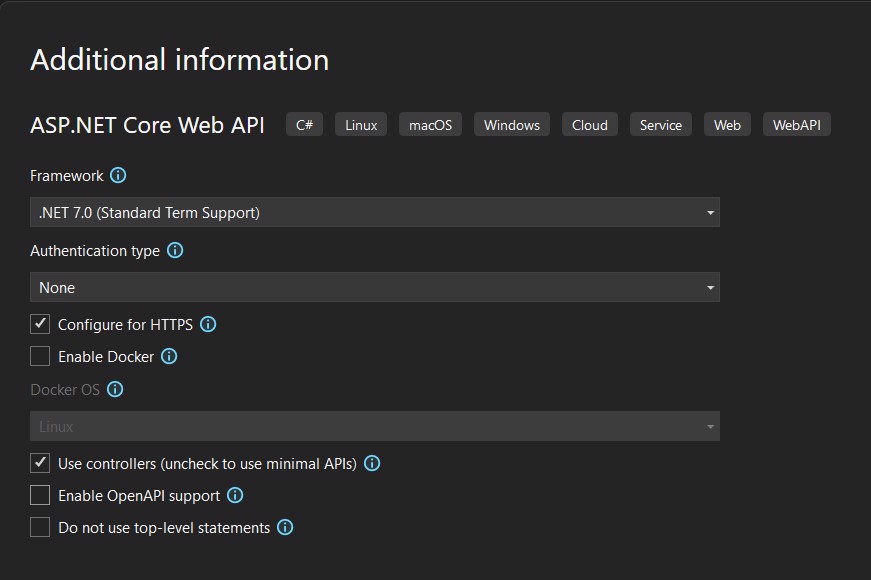Click the WebAPI tag
The image size is (871, 580).
point(797,124)
